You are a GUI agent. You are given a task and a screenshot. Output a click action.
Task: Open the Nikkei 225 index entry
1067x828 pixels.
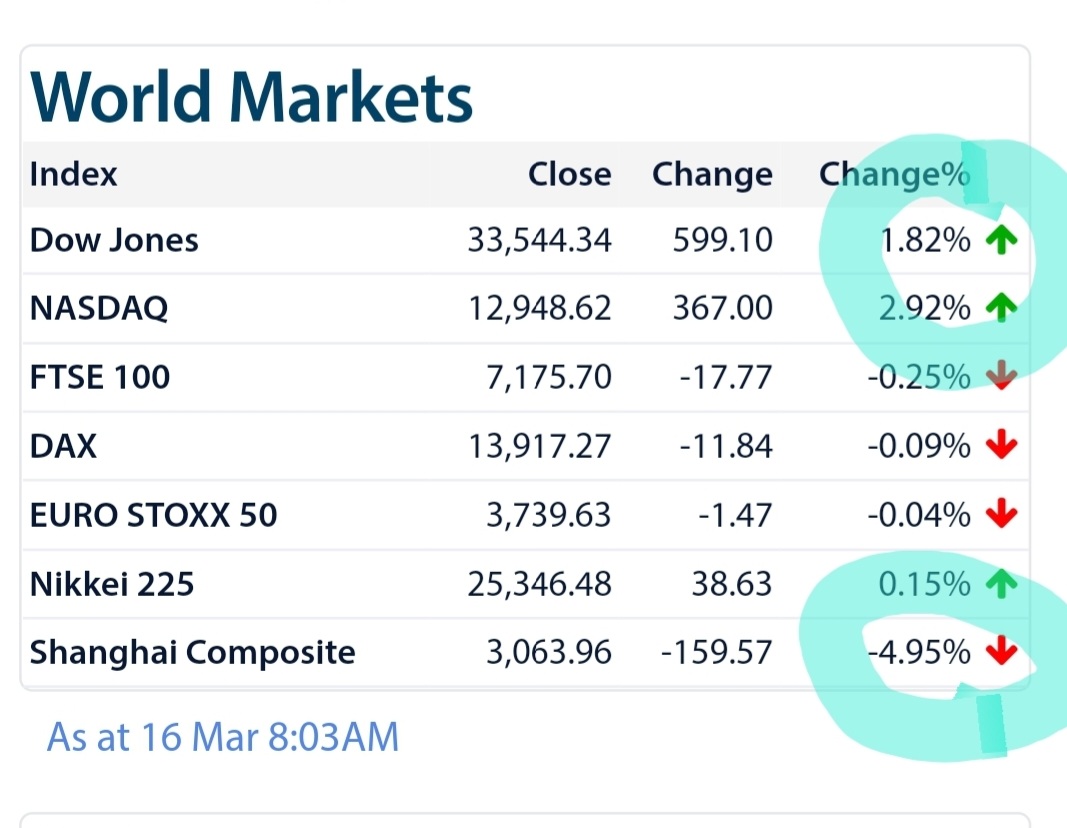tap(112, 584)
